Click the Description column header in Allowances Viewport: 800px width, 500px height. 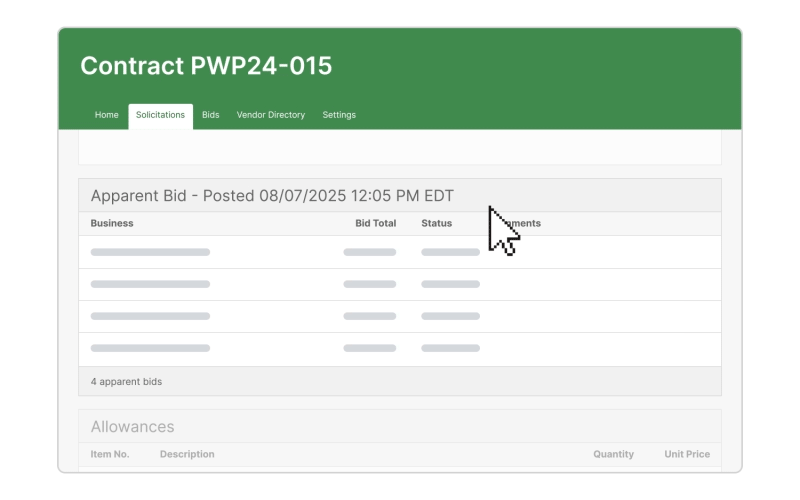(187, 454)
